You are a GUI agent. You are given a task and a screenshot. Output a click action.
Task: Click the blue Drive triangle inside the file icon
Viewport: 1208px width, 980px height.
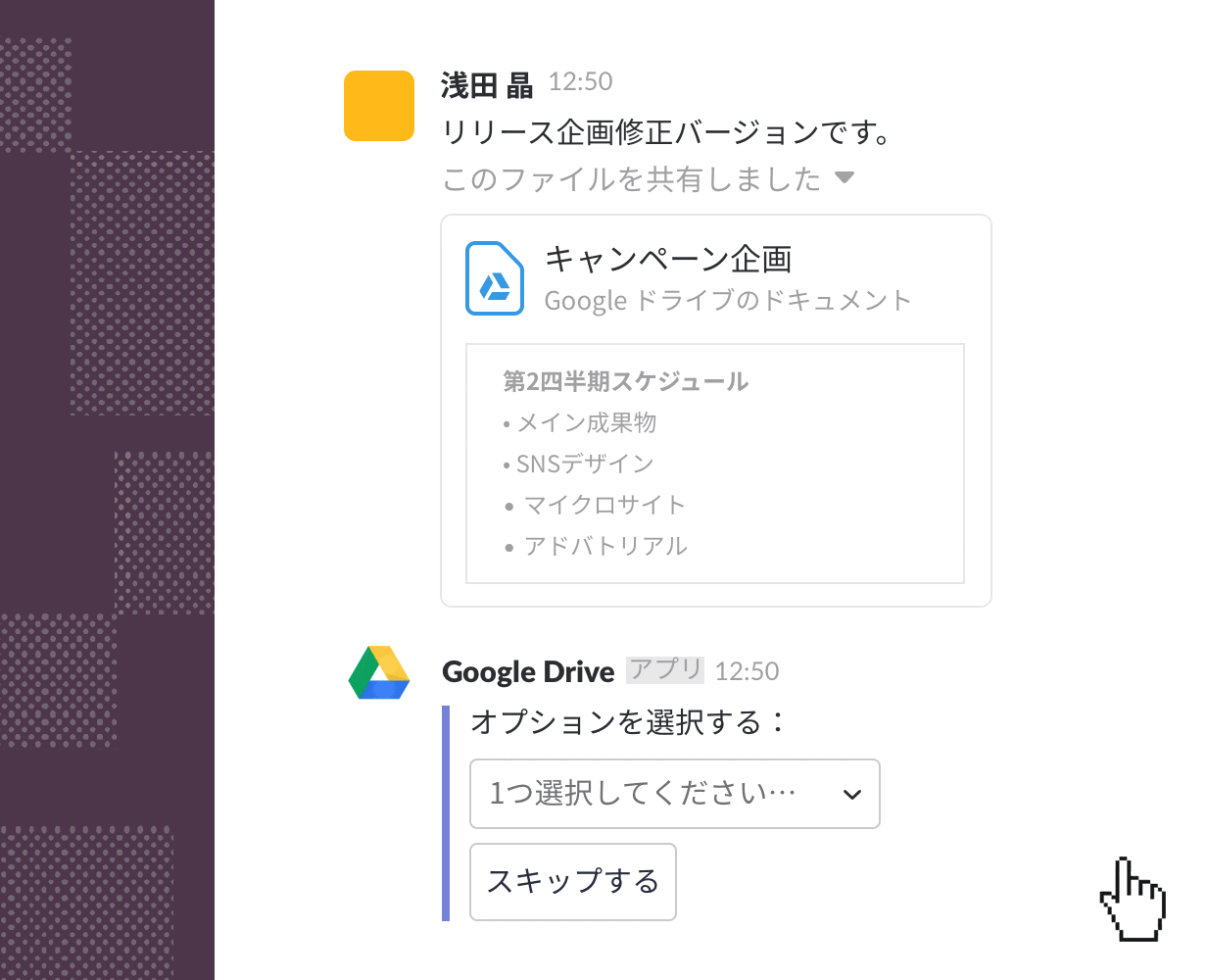pos(495,284)
